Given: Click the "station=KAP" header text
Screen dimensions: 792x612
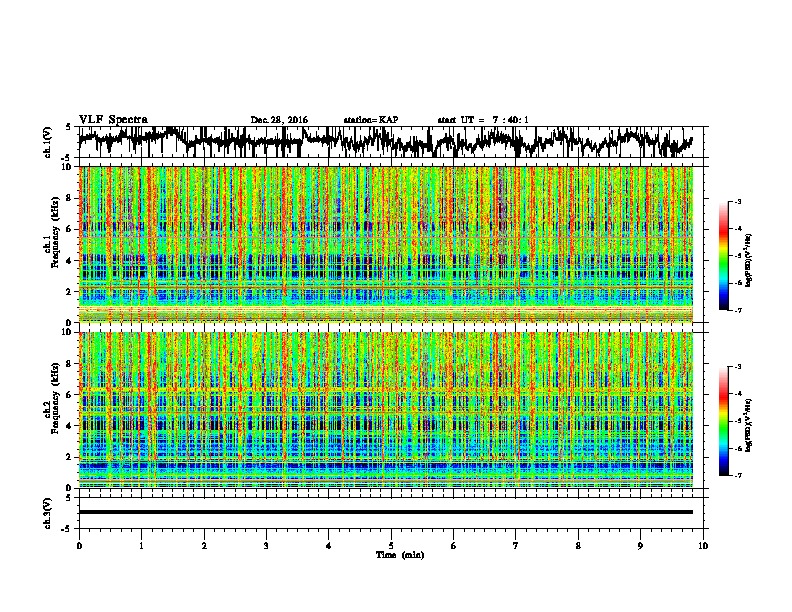Looking at the screenshot, I should coord(371,120).
